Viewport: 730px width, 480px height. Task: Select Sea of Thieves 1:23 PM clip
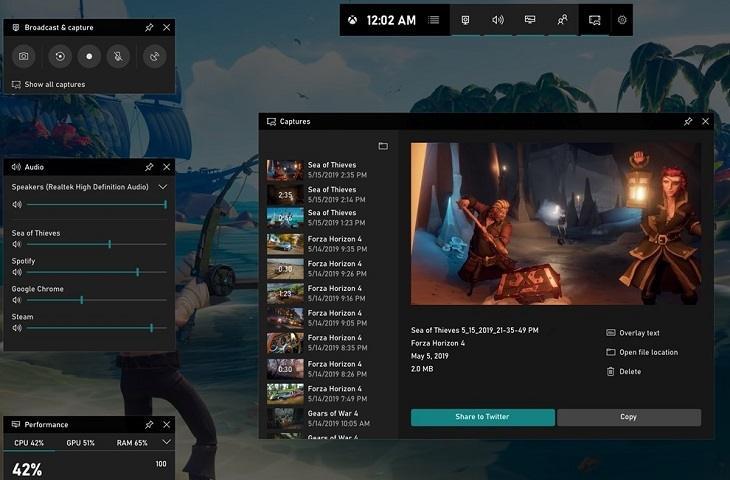[327, 217]
